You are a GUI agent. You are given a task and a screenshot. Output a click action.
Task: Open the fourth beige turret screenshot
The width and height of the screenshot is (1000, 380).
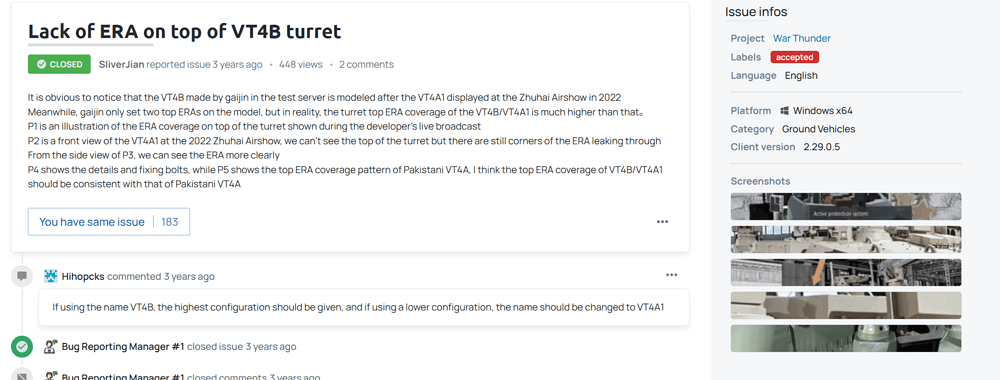click(x=846, y=305)
